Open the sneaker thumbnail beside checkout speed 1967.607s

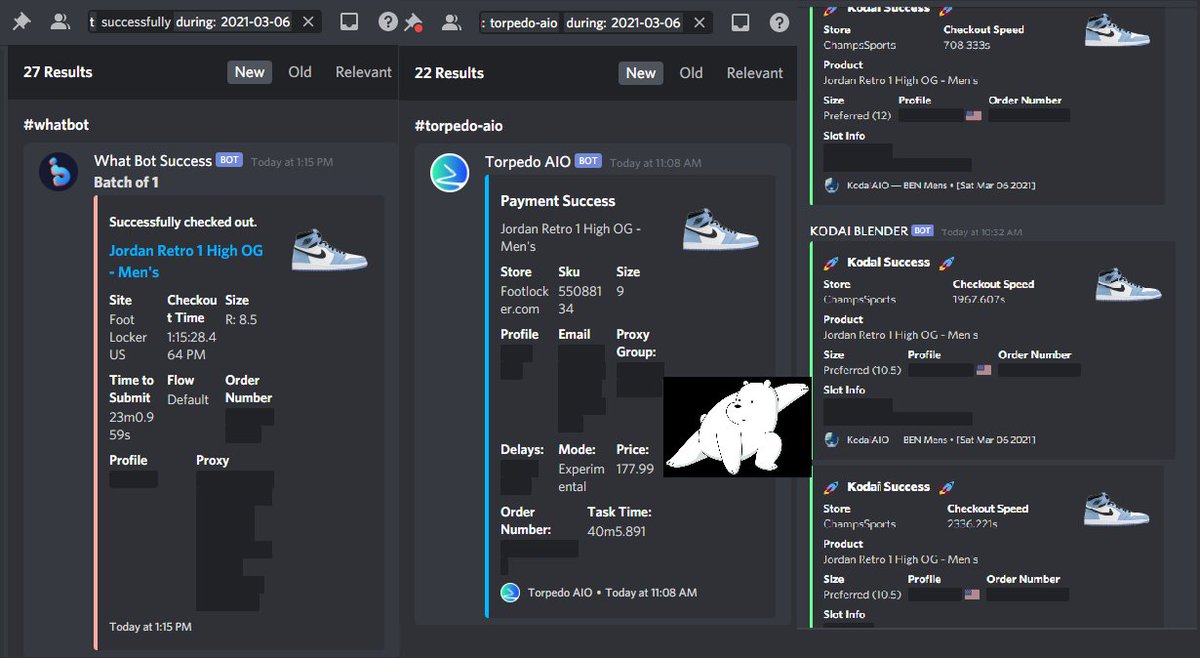(x=1129, y=286)
